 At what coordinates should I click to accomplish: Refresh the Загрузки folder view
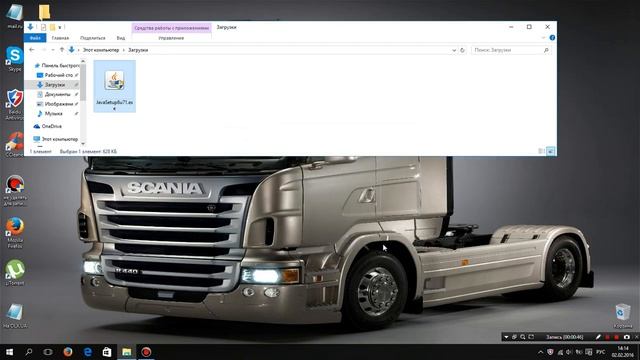[x=462, y=50]
